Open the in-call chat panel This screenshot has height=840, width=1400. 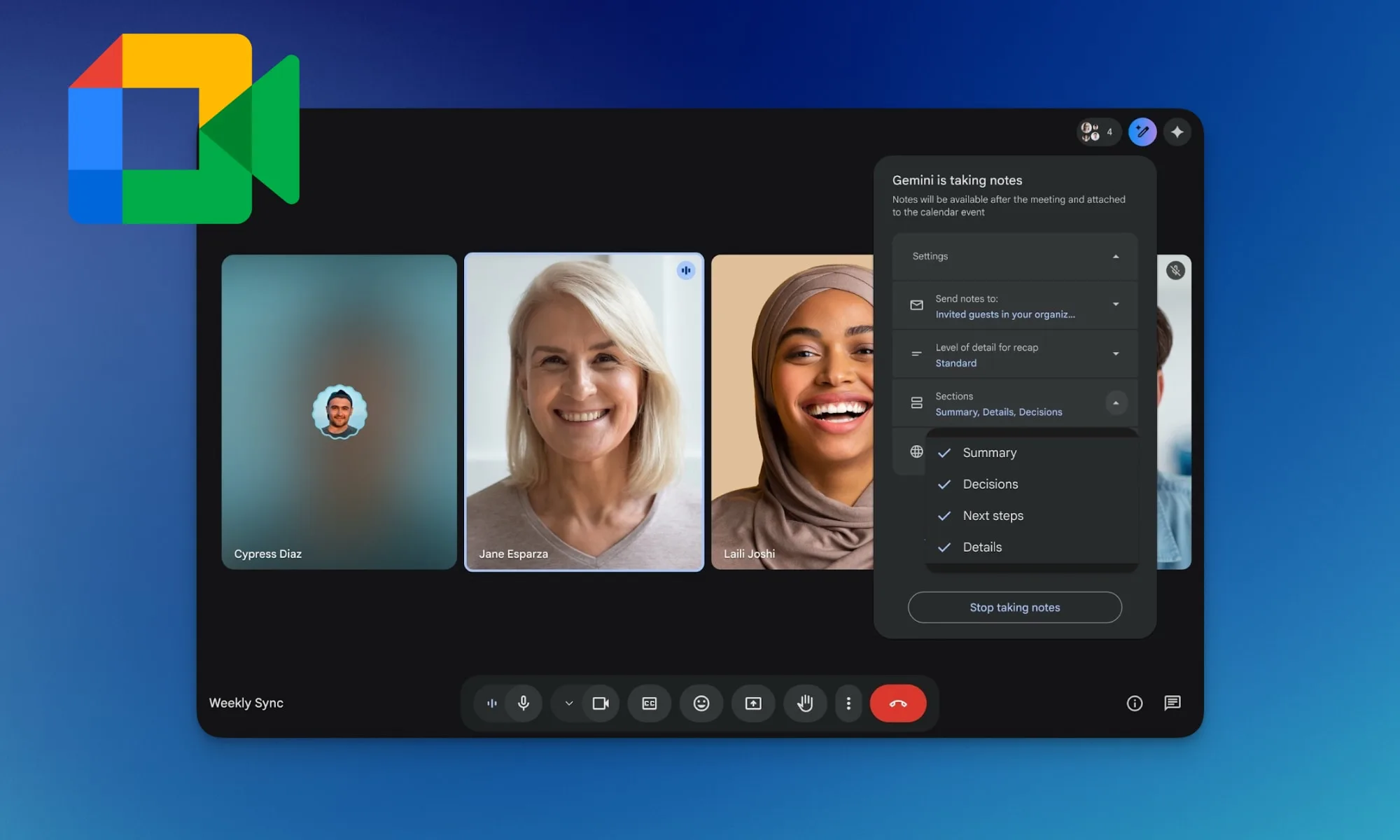tap(1172, 703)
